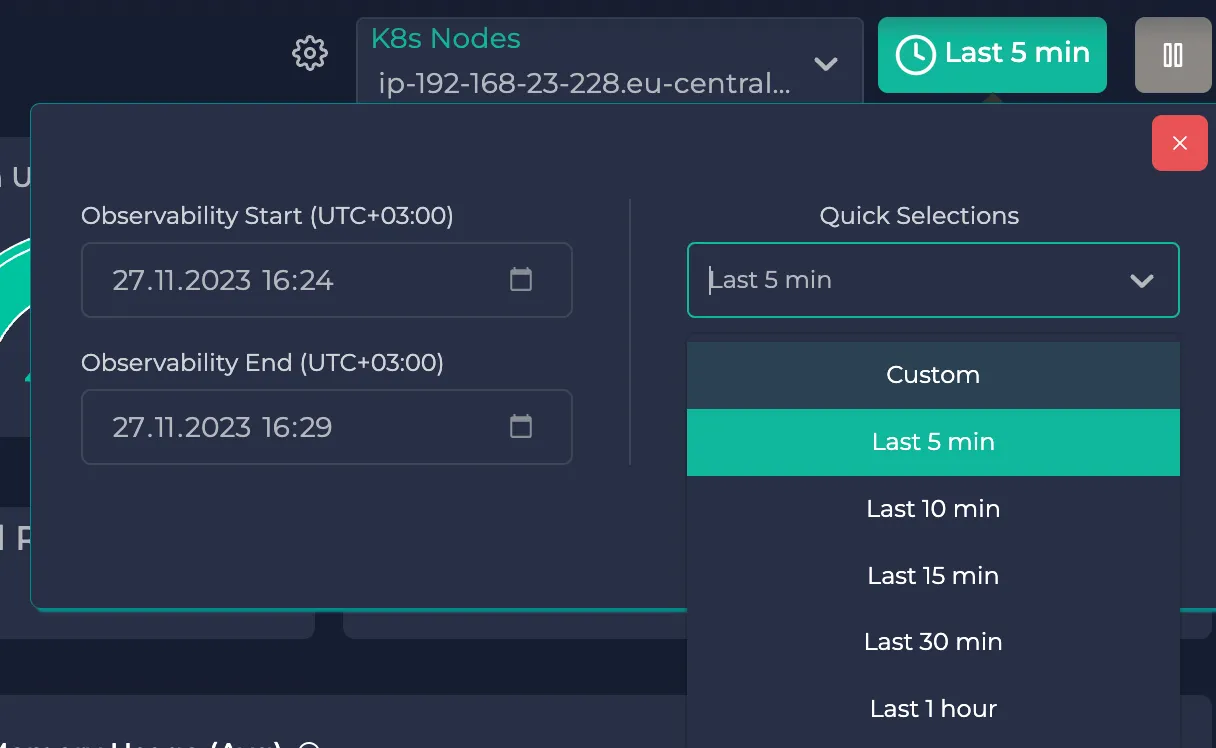
Task: Pick Last 15 min from the list
Action: [933, 576]
